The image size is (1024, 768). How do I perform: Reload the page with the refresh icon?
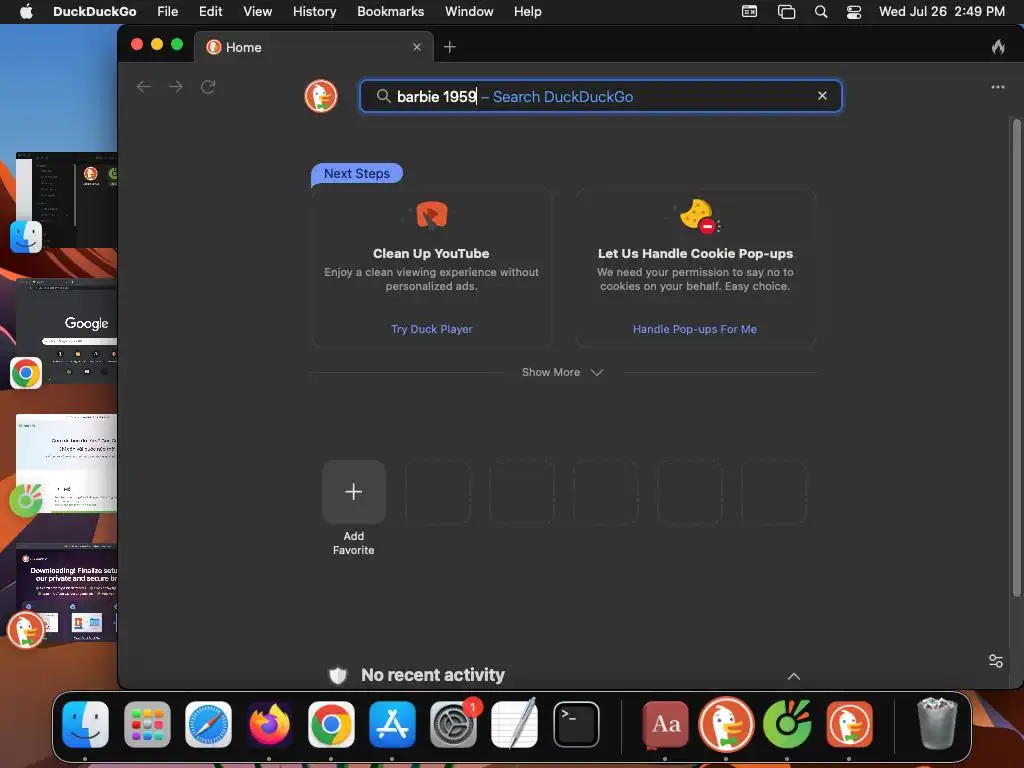[208, 87]
